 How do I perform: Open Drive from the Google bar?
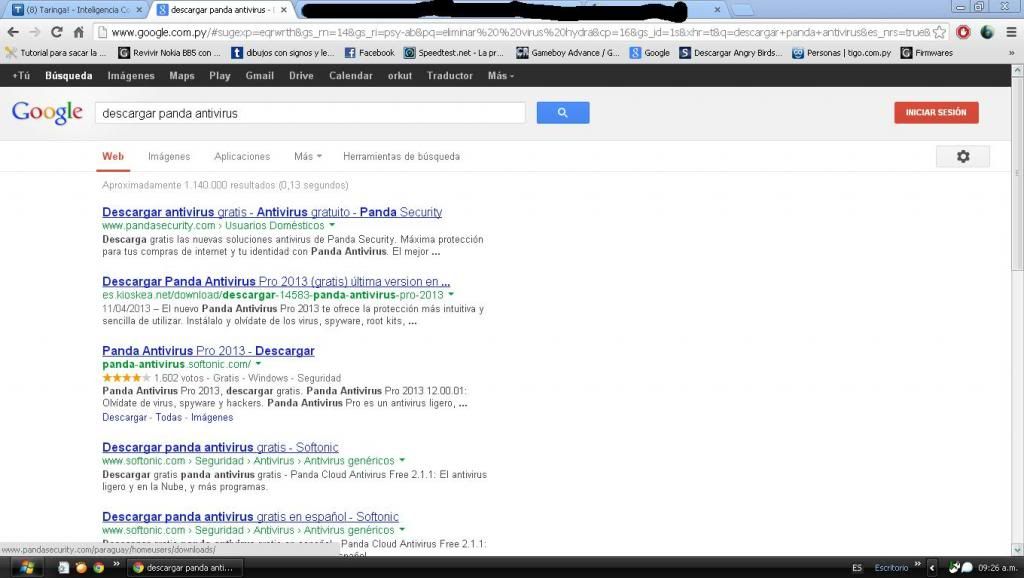301,76
